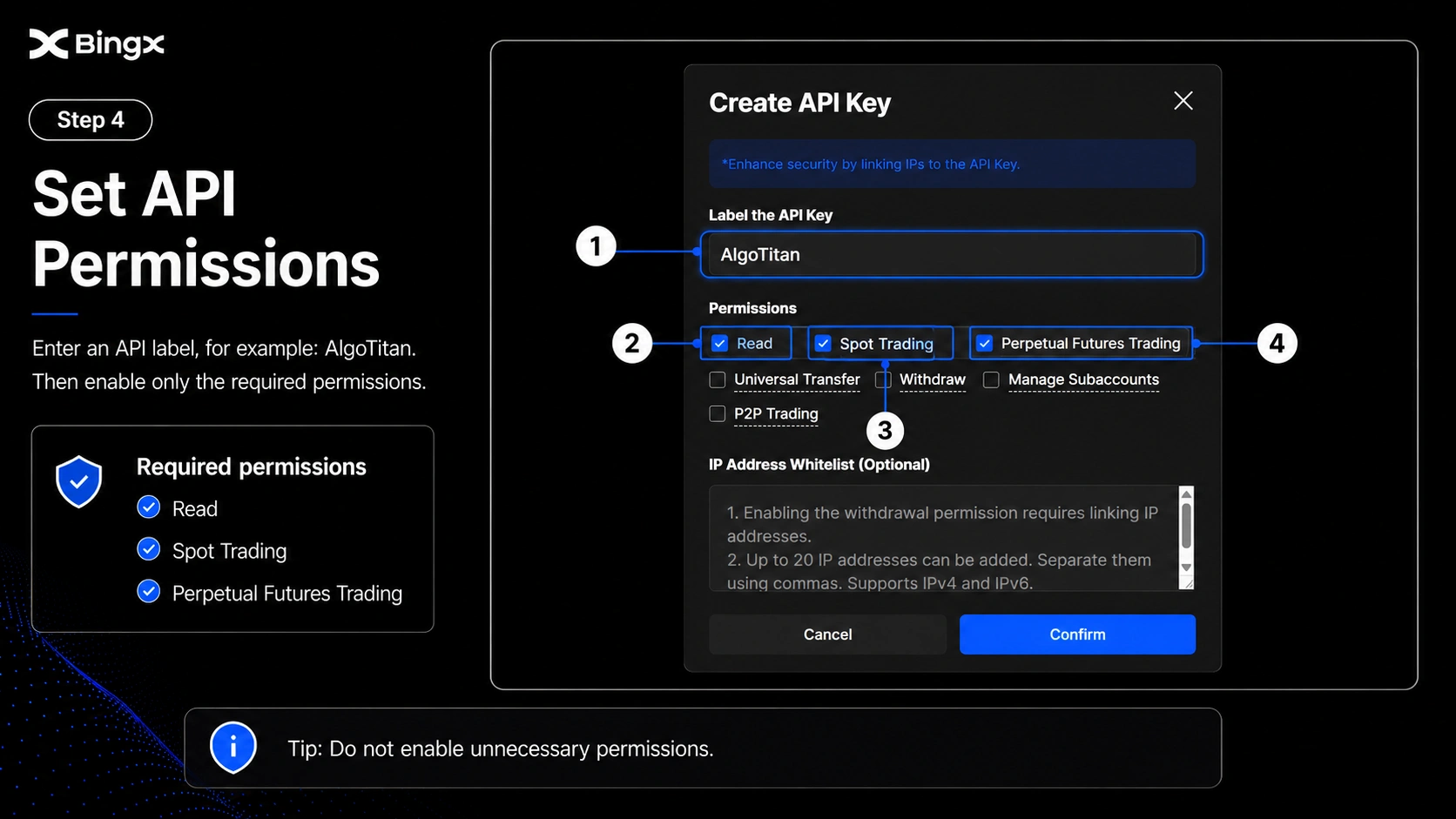The image size is (1456, 819).
Task: Click the 'Enhance security by linking IPs' notice
Action: [952, 164]
